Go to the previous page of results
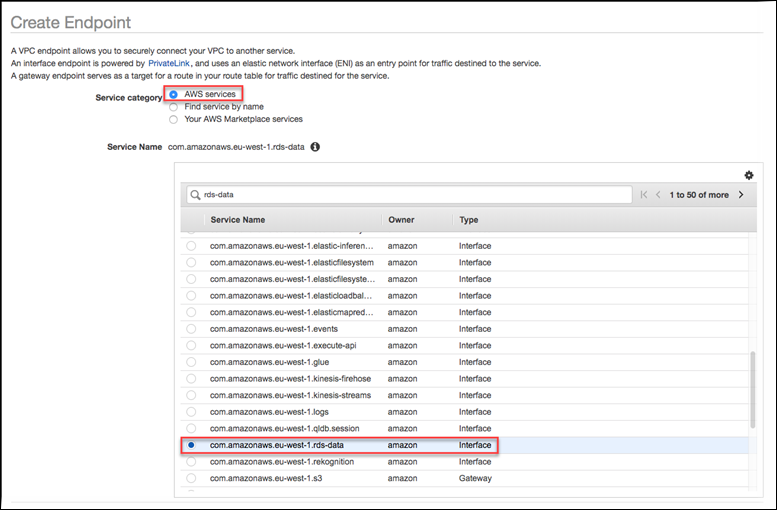Image resolution: width=777 pixels, height=510 pixels. click(658, 195)
